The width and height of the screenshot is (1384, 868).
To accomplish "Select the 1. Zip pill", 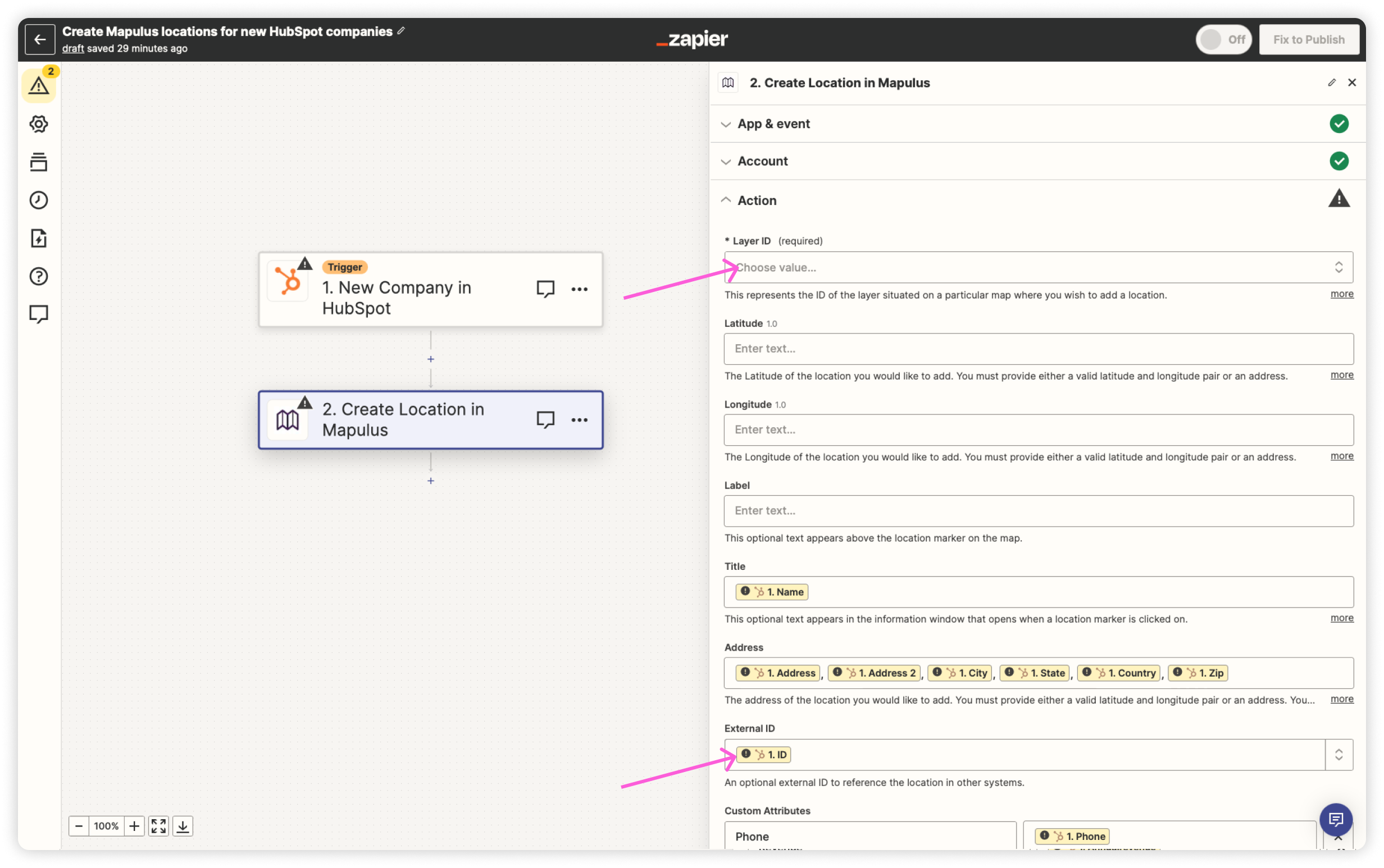I will [1198, 673].
